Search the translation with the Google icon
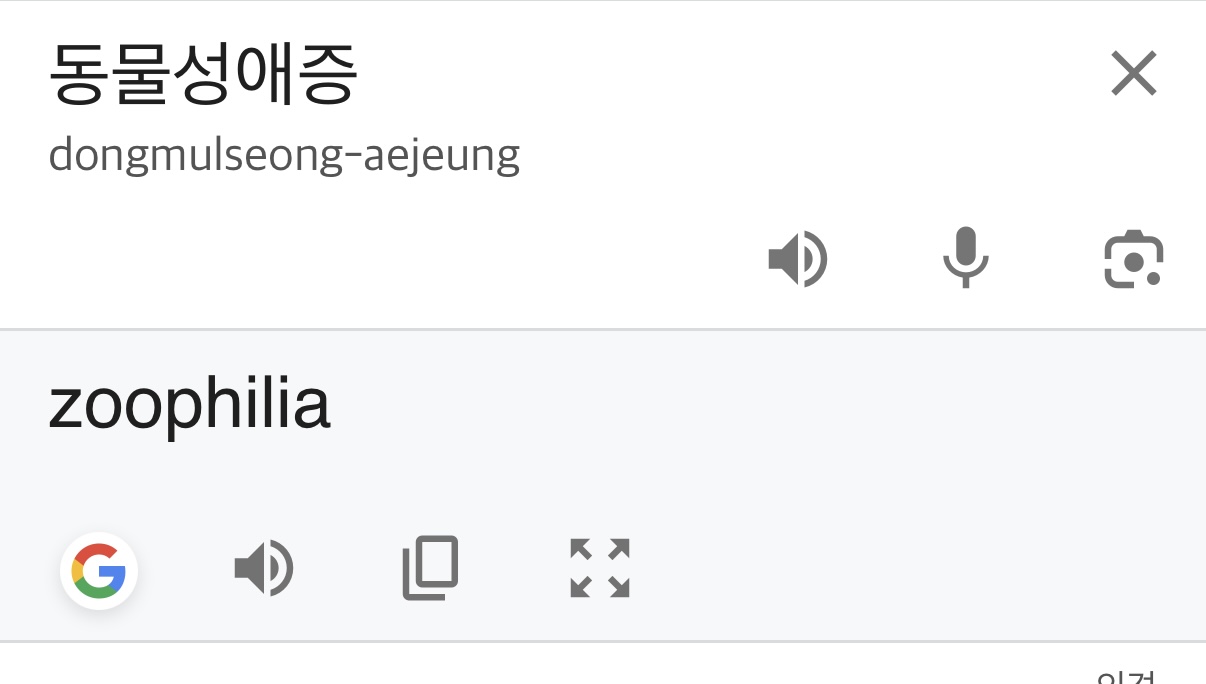 coord(99,571)
